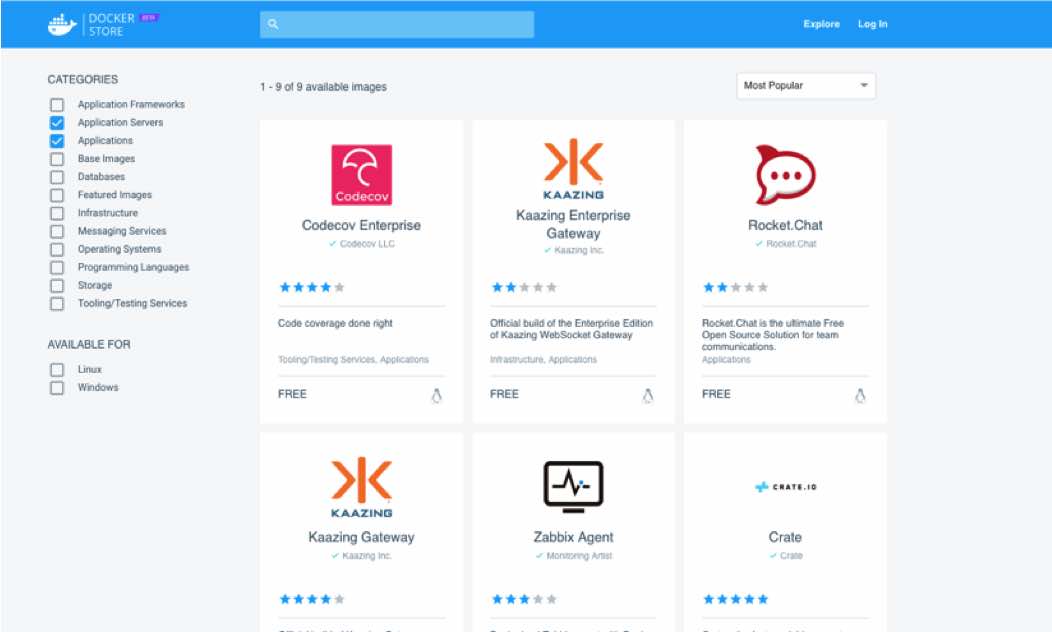Click Linux penguin icon on Kaazing Enterprise Gateway card
The height and width of the screenshot is (632, 1052).
[647, 396]
